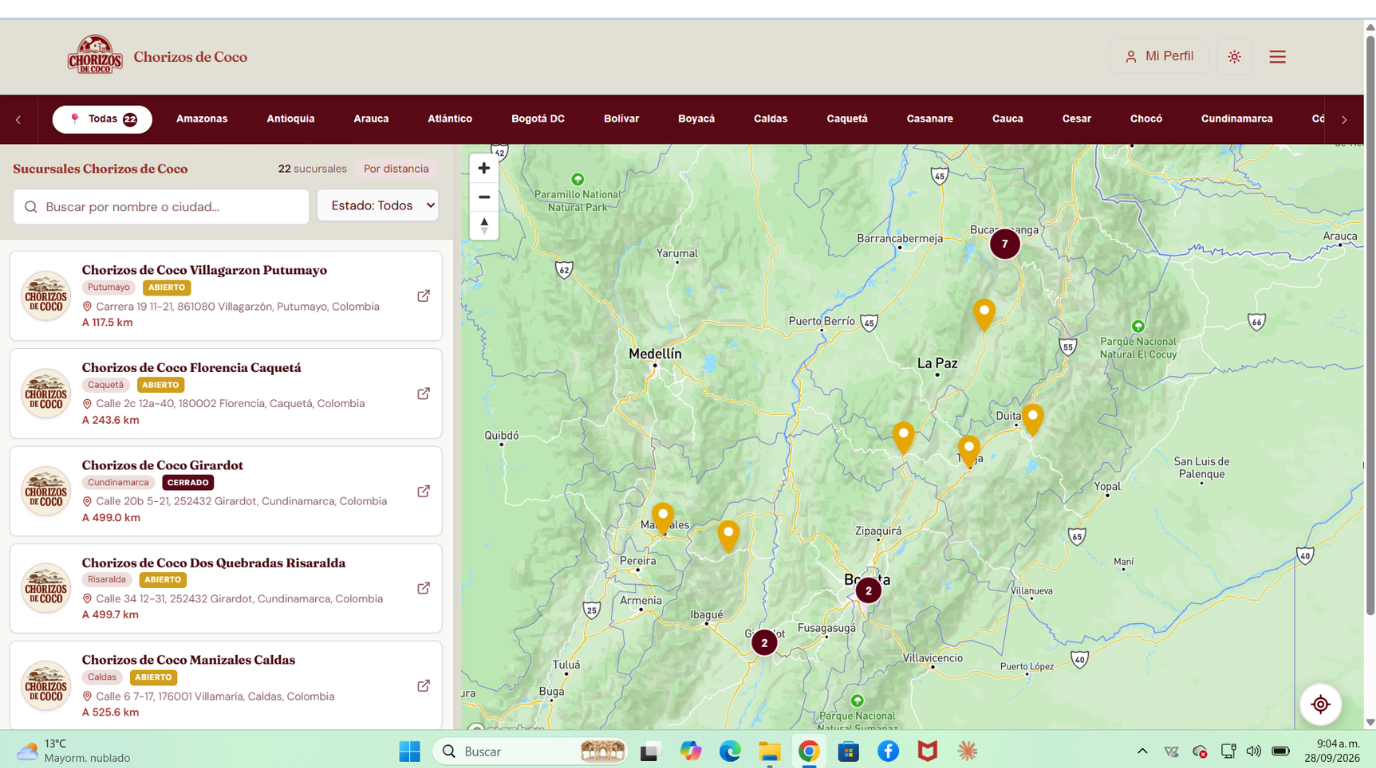Open the cluster of 2 at Girardot
This screenshot has height=768, width=1376.
click(764, 643)
